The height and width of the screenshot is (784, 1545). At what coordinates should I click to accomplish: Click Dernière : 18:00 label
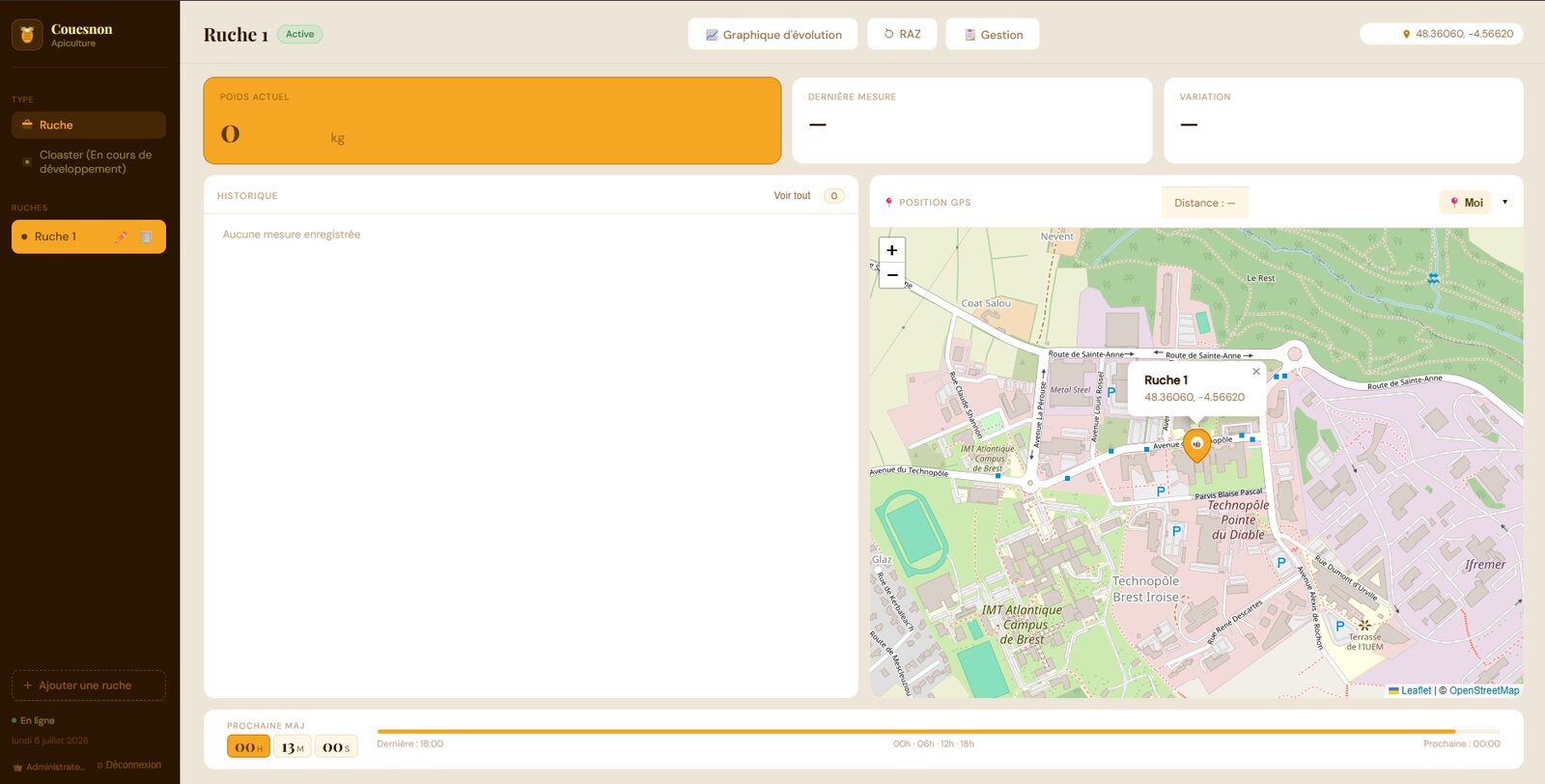(410, 744)
